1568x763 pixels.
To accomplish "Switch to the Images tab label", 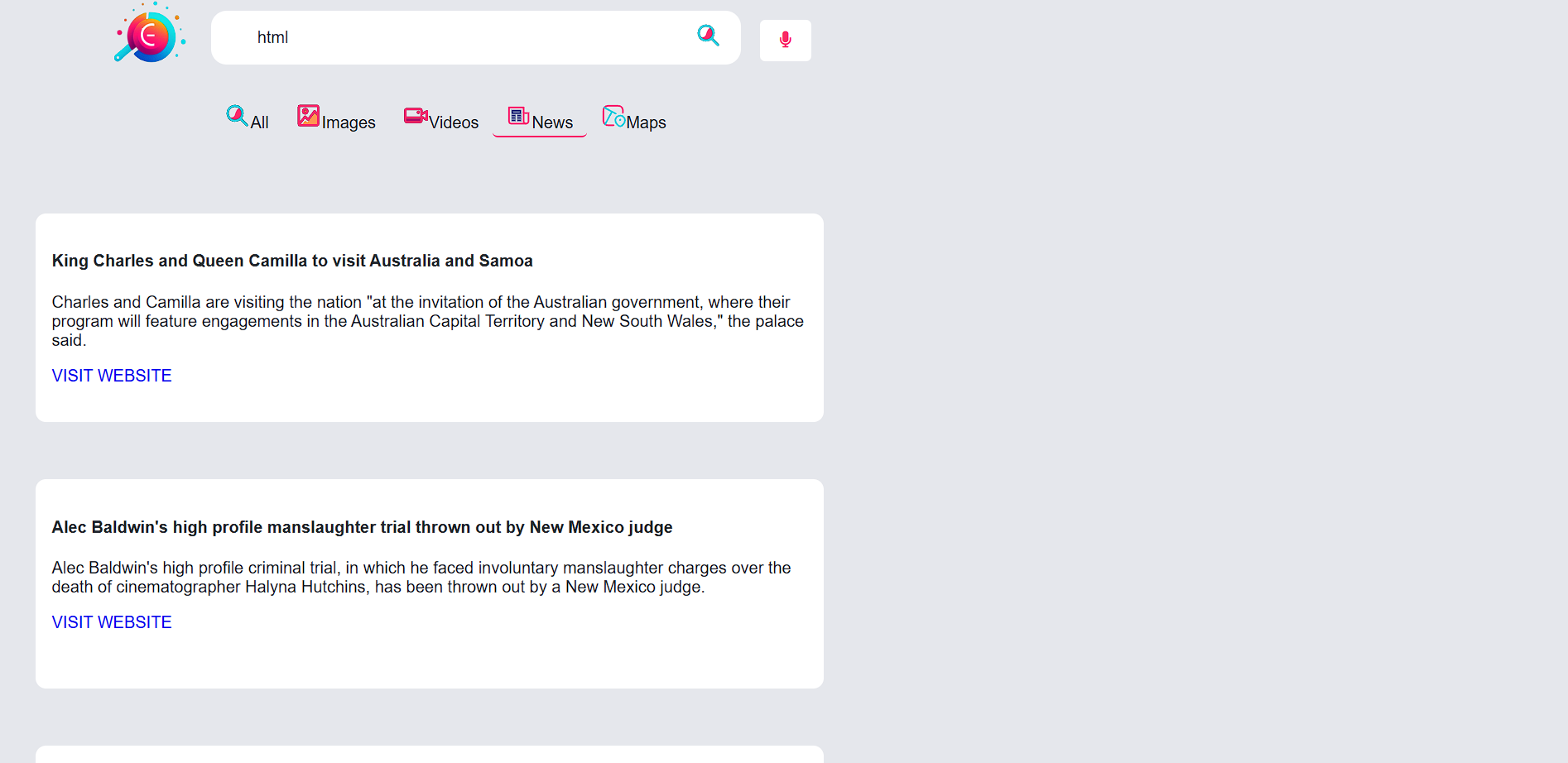I will 349,122.
